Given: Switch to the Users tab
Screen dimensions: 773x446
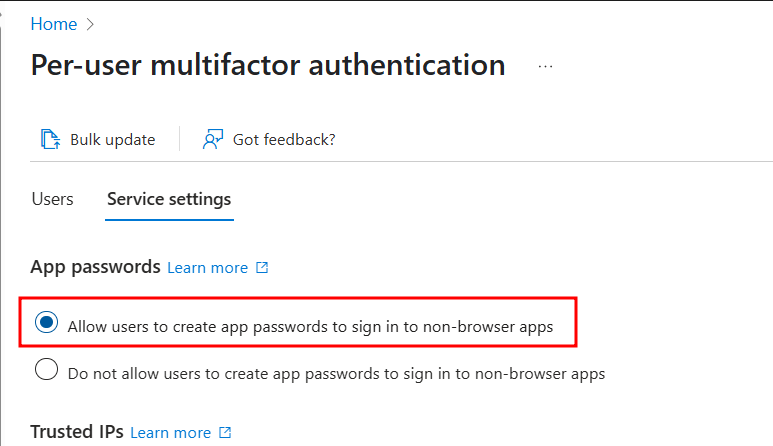Looking at the screenshot, I should click(x=52, y=199).
